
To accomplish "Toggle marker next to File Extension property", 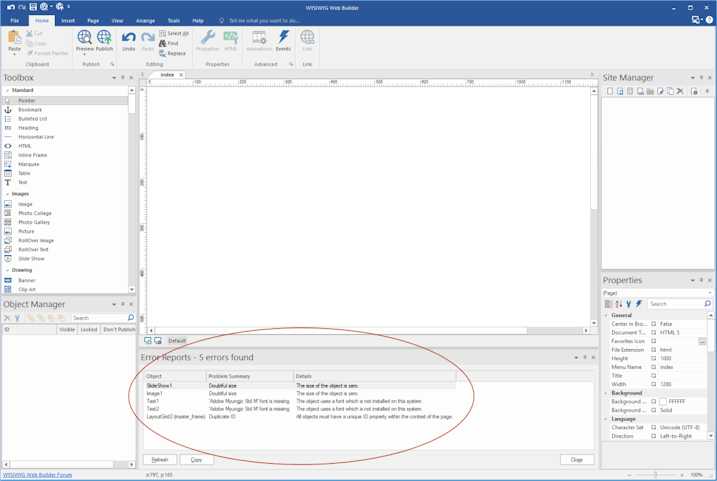I will pyautogui.click(x=654, y=350).
